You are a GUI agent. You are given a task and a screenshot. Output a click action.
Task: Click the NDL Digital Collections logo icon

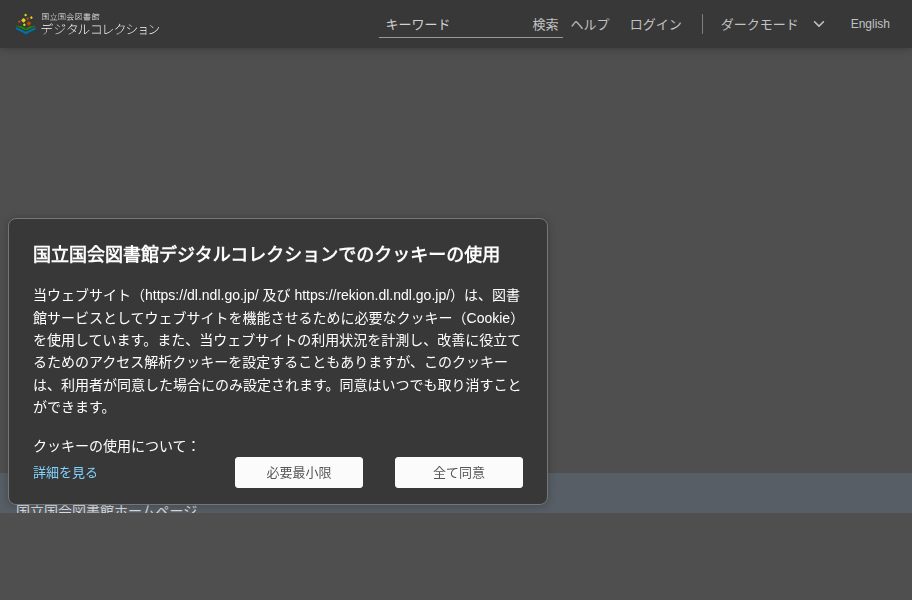(26, 24)
